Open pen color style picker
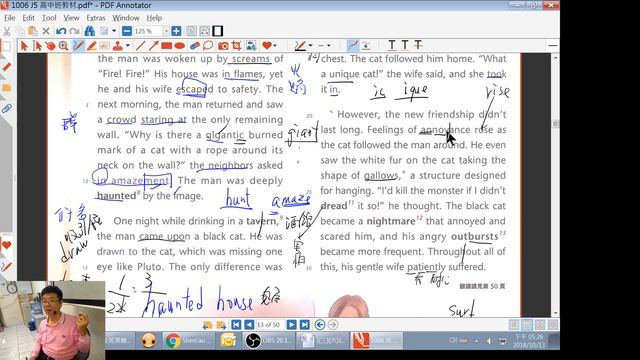Image resolution: width=640 pixels, height=360 pixels. coord(300,46)
